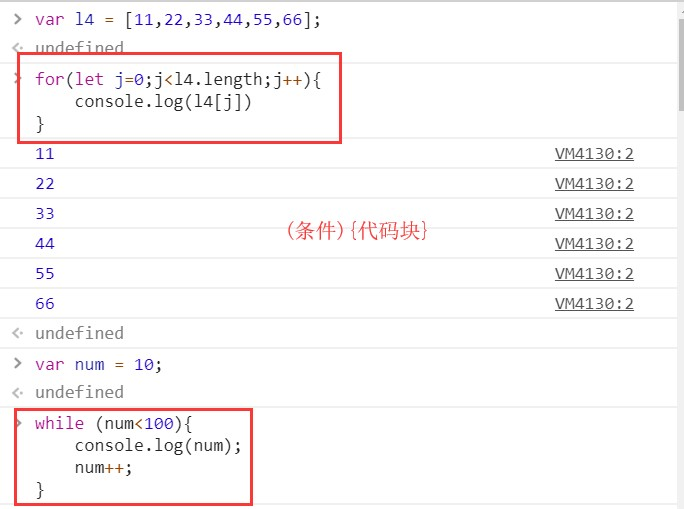Click the return arrow beside the first undefined
This screenshot has height=509, width=684.
(x=17, y=47)
